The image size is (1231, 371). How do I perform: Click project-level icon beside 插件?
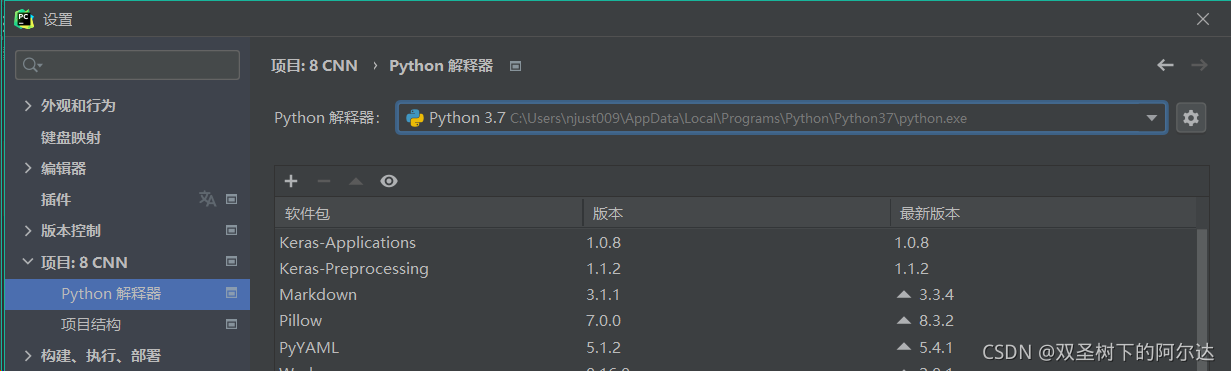pyautogui.click(x=232, y=200)
